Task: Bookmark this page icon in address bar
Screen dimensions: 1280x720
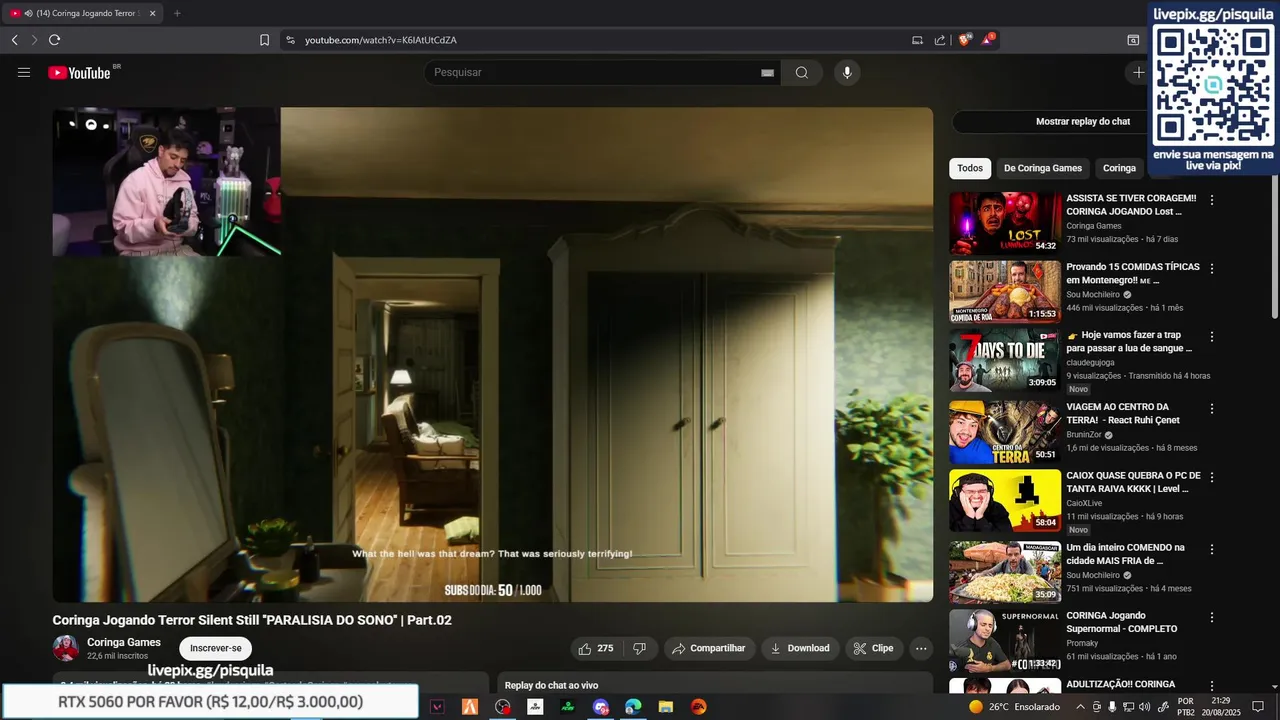Action: [x=264, y=40]
